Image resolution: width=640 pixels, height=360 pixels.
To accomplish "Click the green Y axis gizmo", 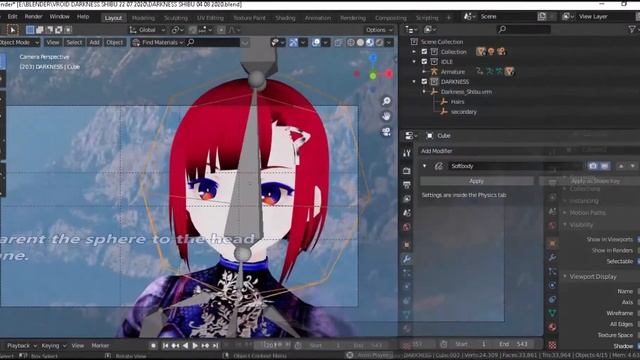I will (x=373, y=76).
